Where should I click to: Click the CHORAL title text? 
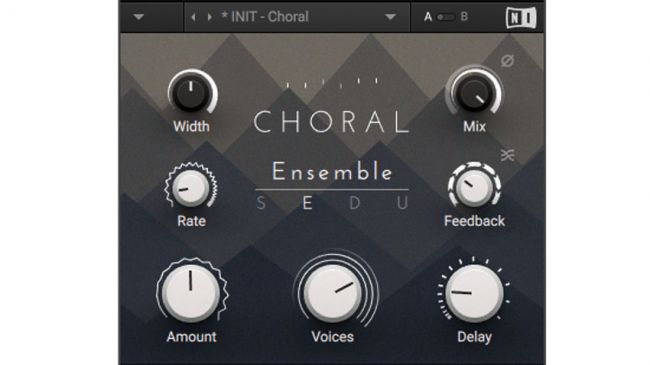[x=332, y=122]
